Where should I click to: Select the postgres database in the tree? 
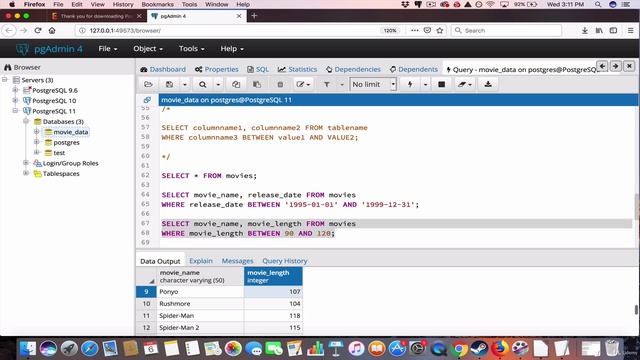click(66, 142)
